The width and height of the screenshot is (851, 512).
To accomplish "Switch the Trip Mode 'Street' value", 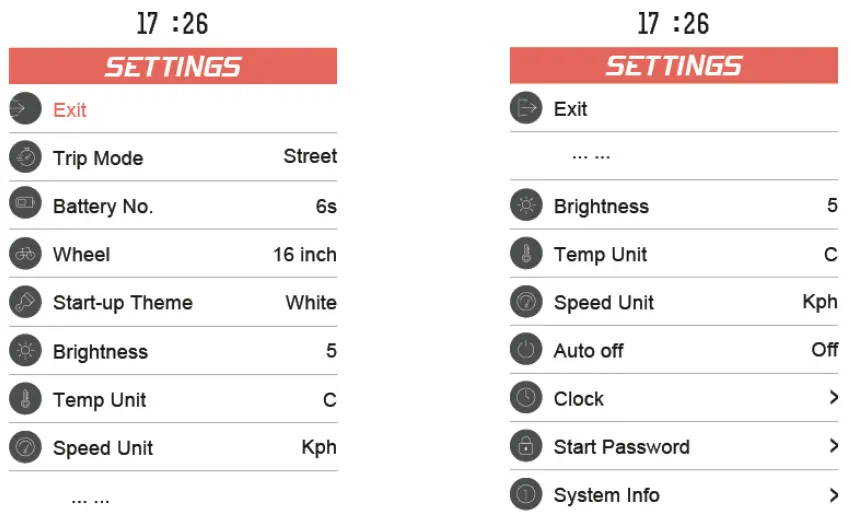I will click(310, 156).
